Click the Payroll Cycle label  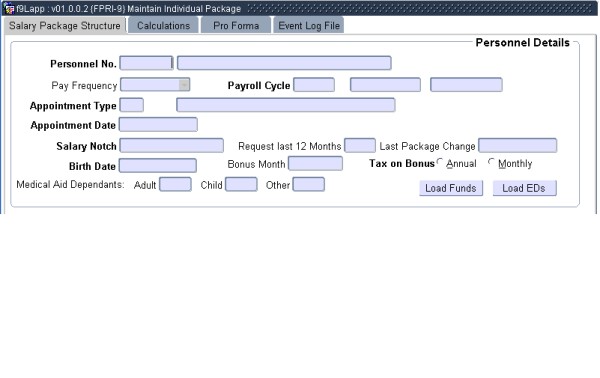(x=259, y=86)
